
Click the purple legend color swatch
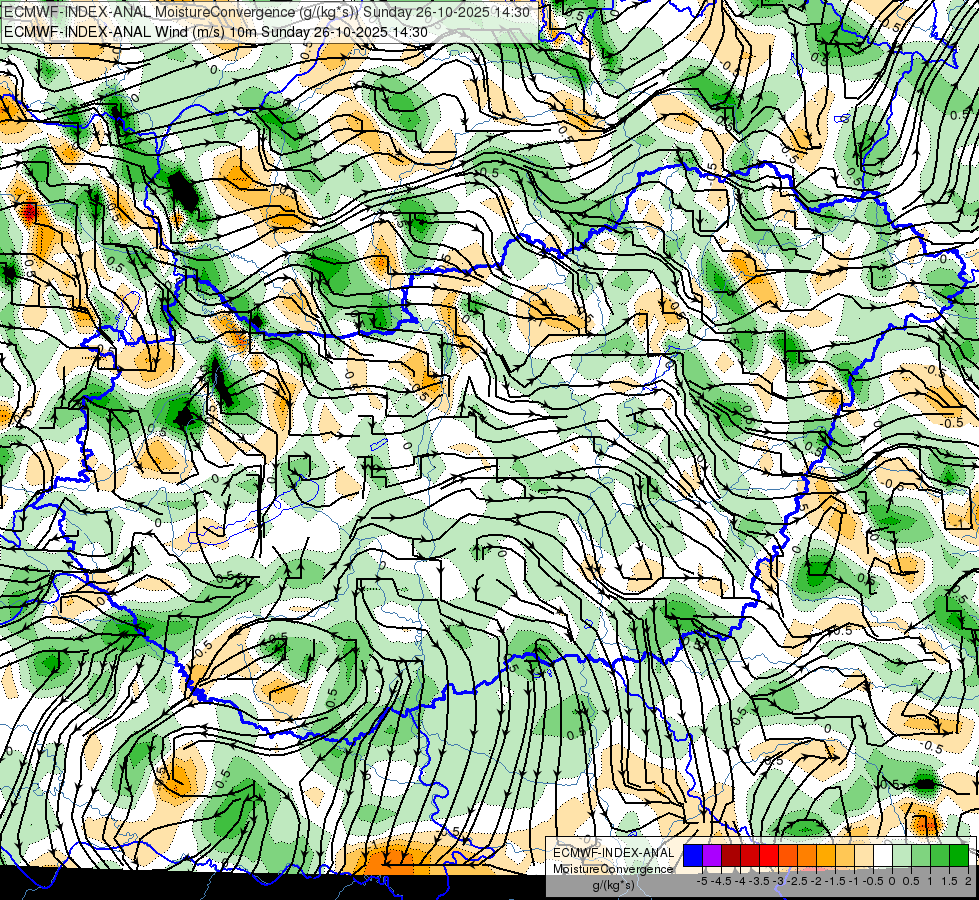click(x=712, y=855)
